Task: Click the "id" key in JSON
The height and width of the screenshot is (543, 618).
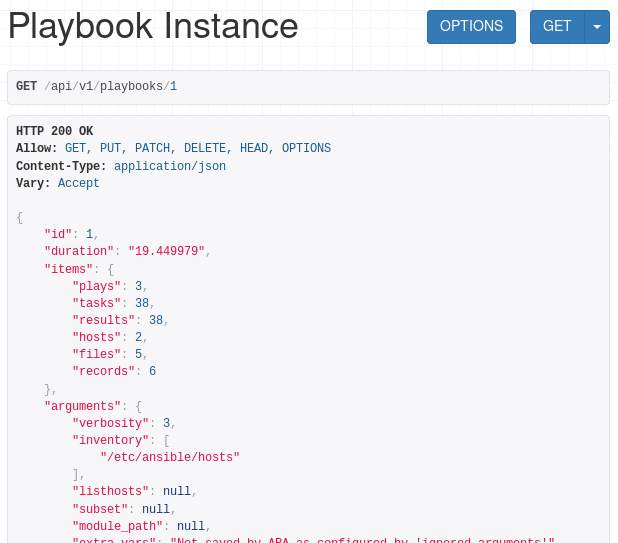Action: pyautogui.click(x=57, y=234)
